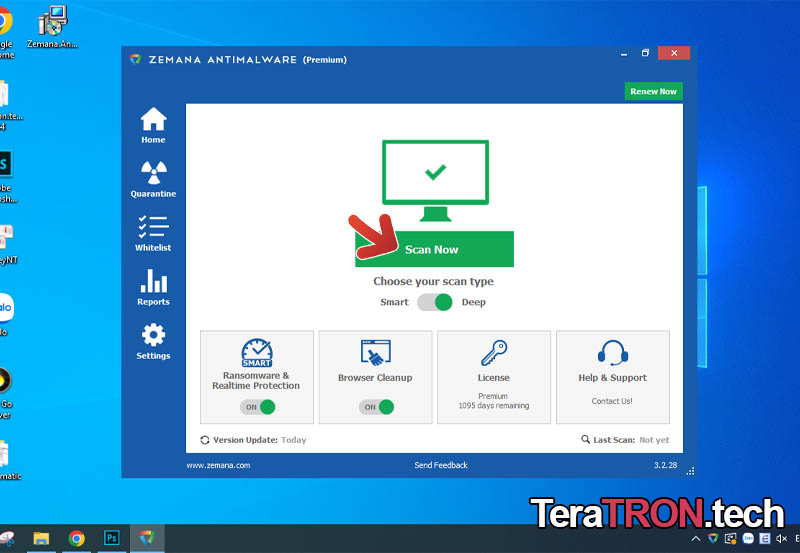Launch Chrome from the taskbar
Image resolution: width=800 pixels, height=553 pixels.
pyautogui.click(x=77, y=538)
